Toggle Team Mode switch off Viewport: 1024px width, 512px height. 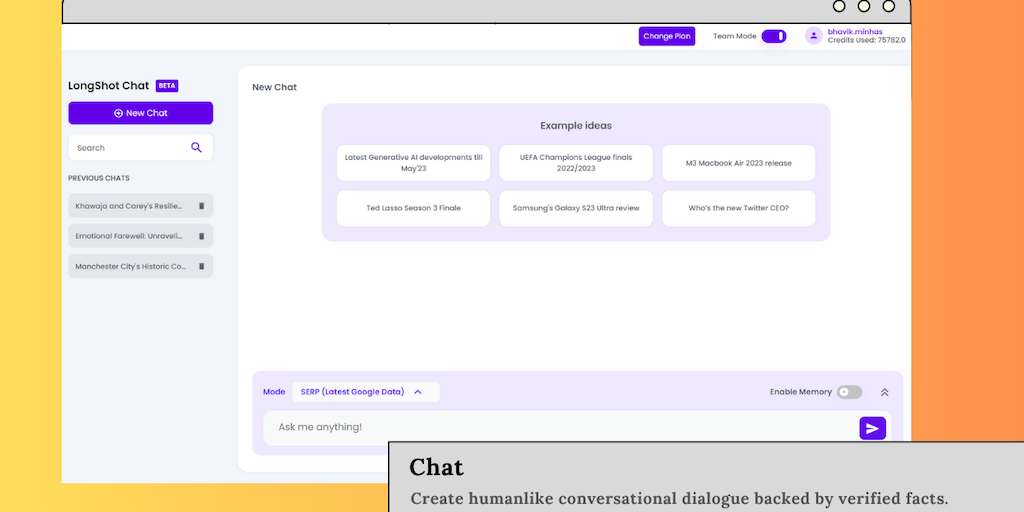[773, 36]
